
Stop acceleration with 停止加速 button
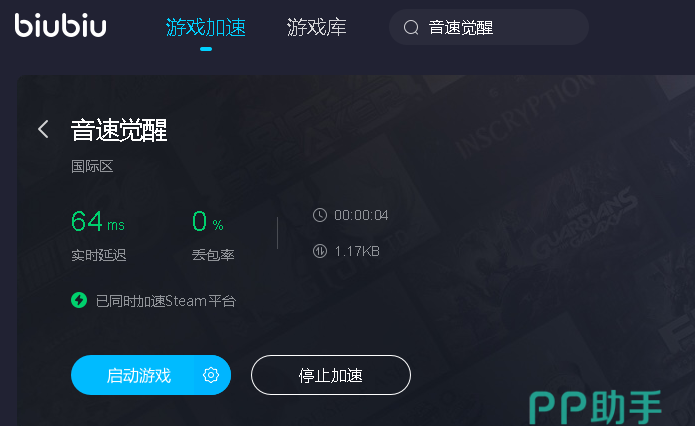click(x=331, y=375)
